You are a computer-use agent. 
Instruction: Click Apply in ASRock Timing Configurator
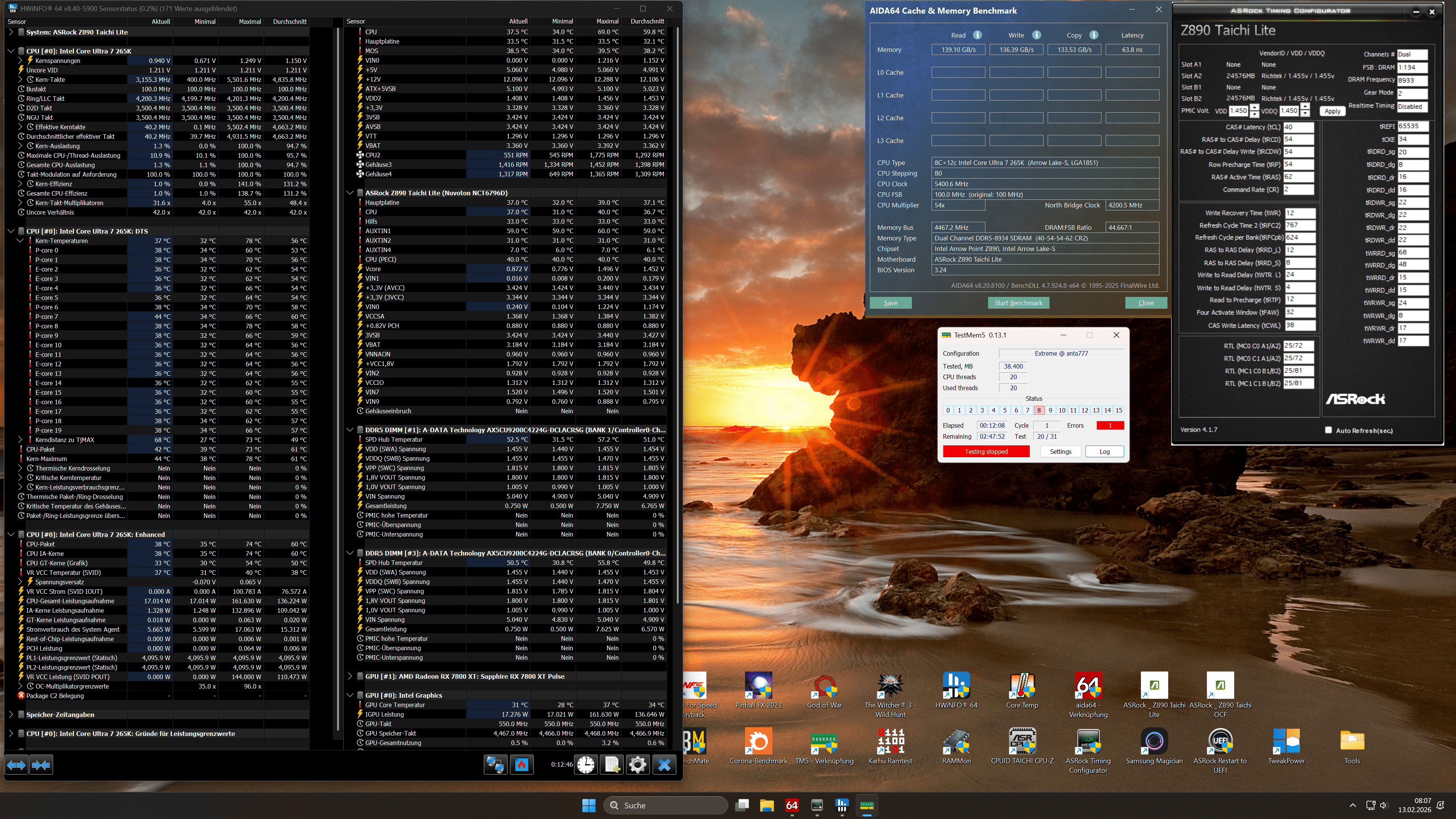[x=1332, y=111]
